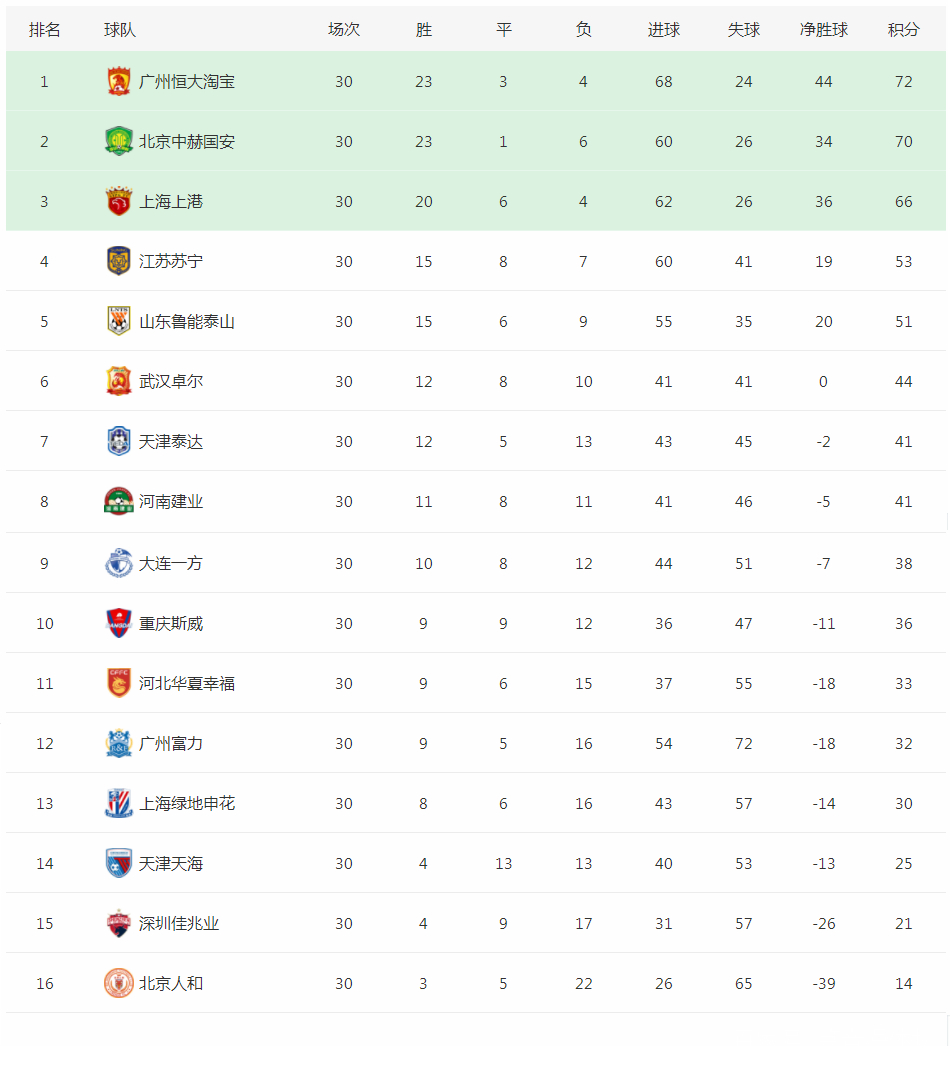Screen dimensions: 950x1066
Task: Click the 重庆斯威 team badge icon
Action: 119,623
